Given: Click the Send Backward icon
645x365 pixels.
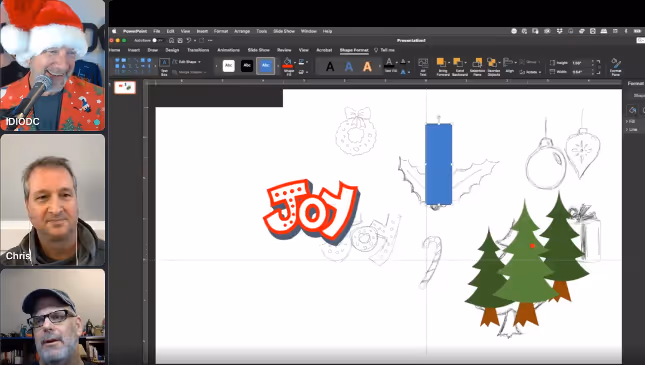Looking at the screenshot, I should [457, 63].
